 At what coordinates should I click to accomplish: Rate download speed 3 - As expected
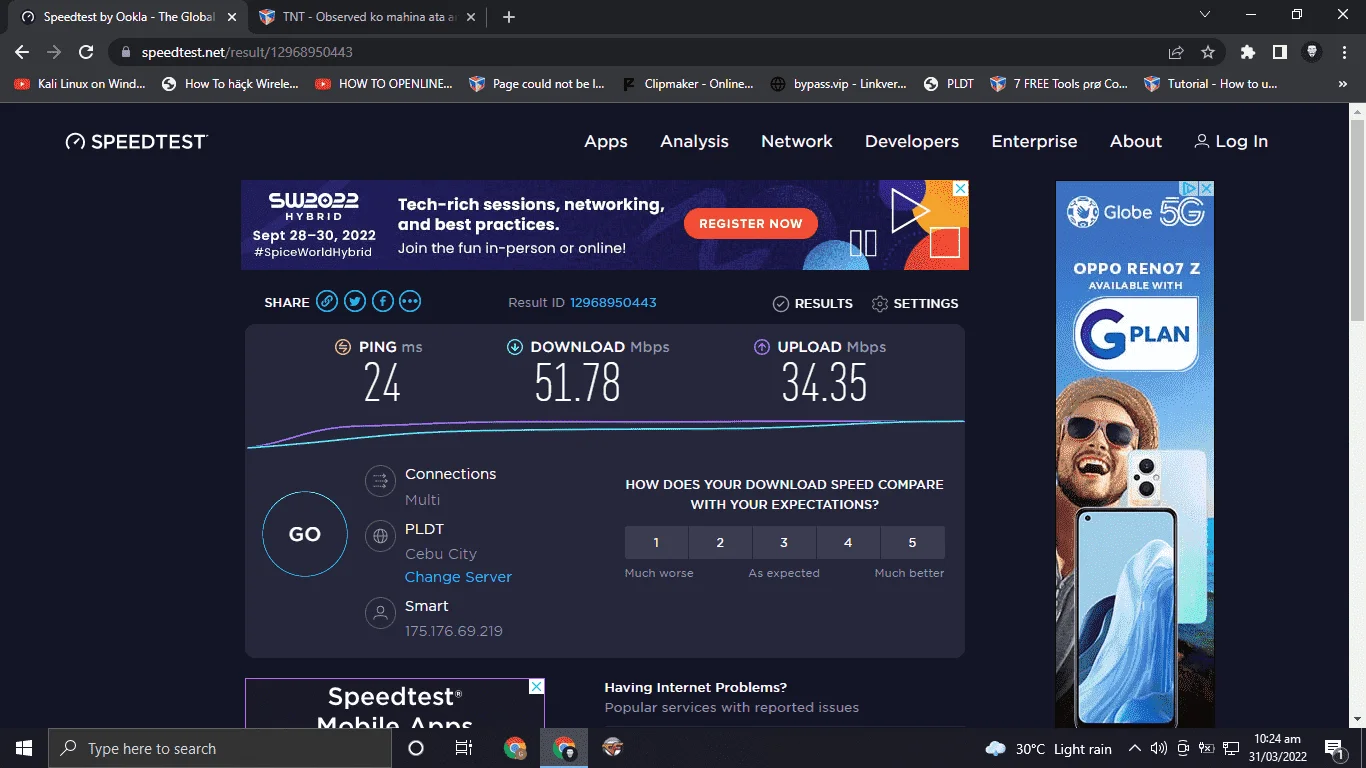[784, 542]
